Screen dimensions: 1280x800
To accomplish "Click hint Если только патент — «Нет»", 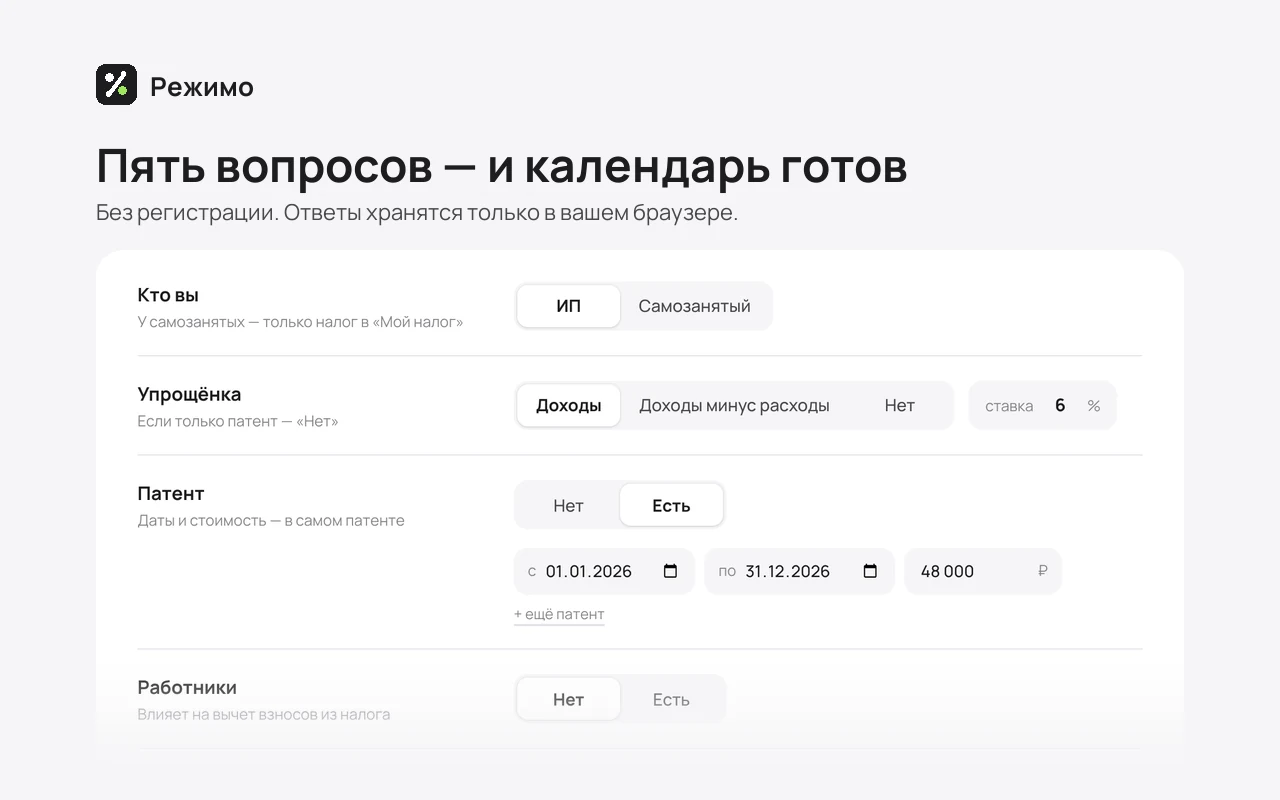I will coord(238,421).
